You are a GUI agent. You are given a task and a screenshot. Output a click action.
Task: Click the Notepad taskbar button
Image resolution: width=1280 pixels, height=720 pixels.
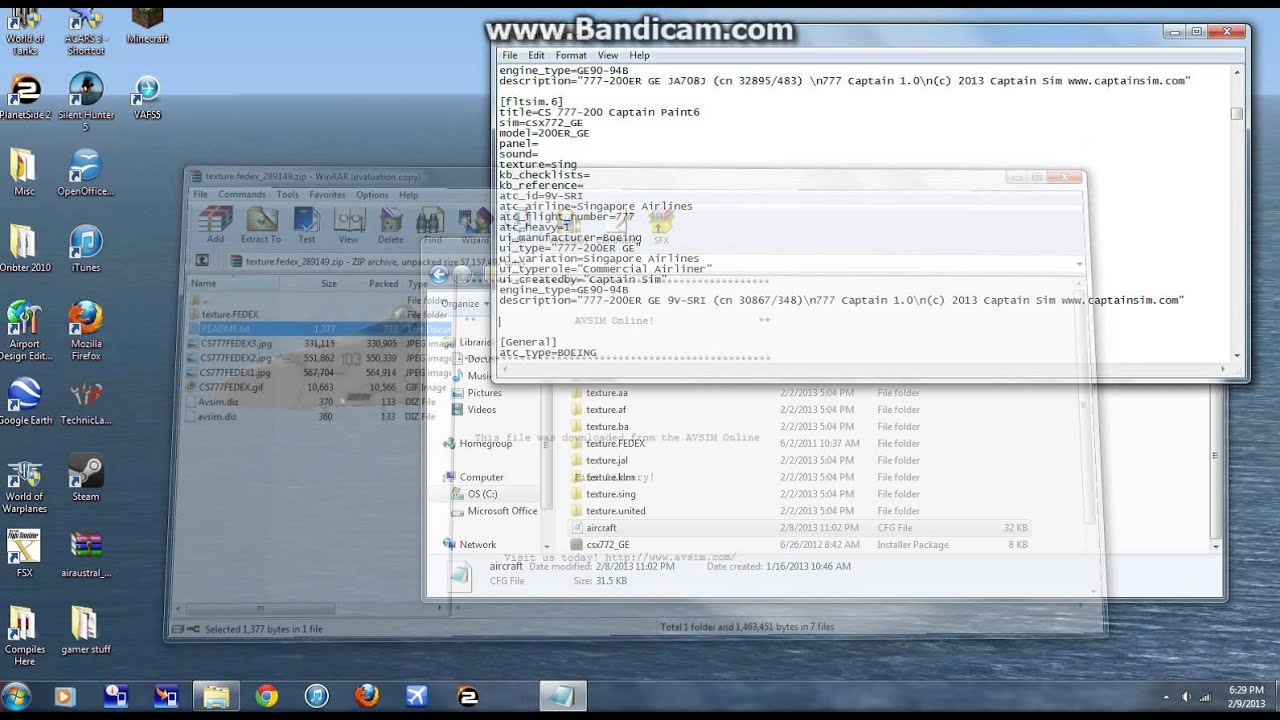pos(563,696)
